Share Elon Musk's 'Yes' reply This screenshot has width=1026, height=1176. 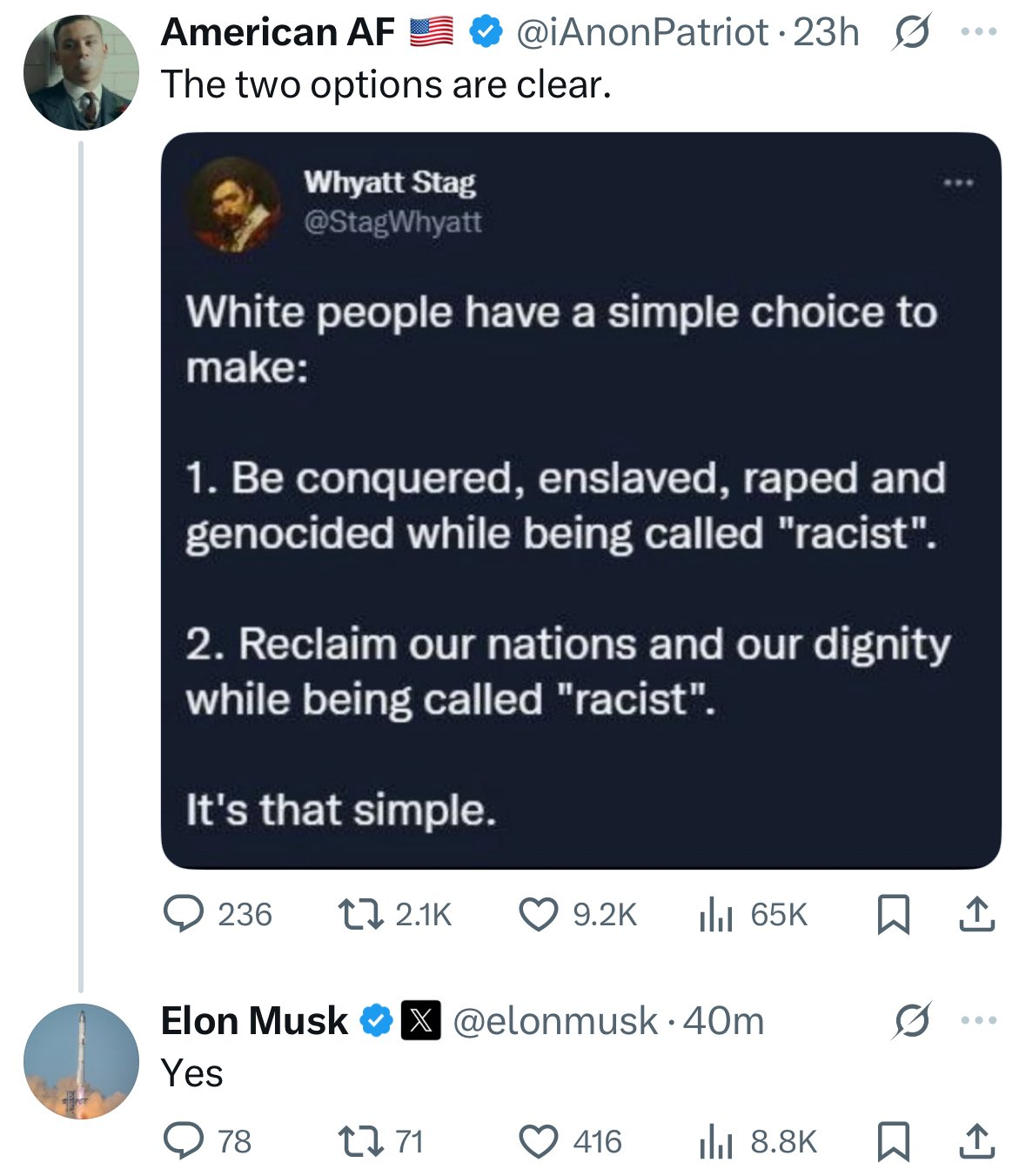pos(979,1141)
